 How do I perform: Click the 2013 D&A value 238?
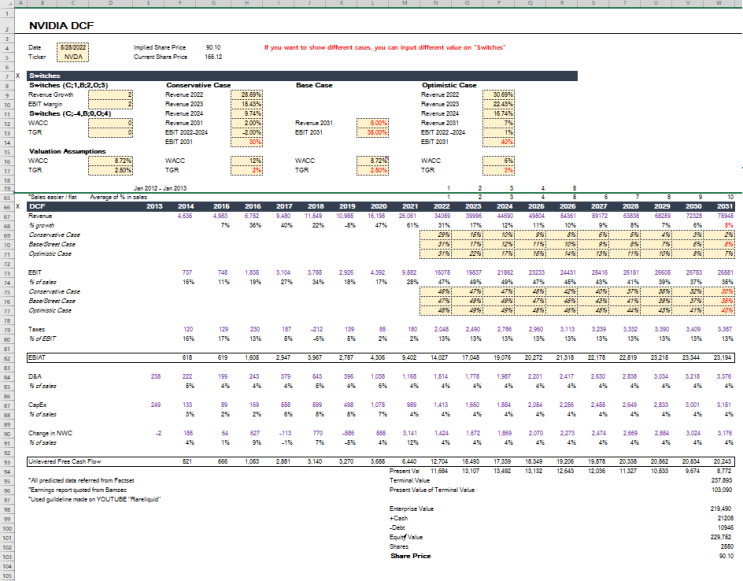coord(155,377)
